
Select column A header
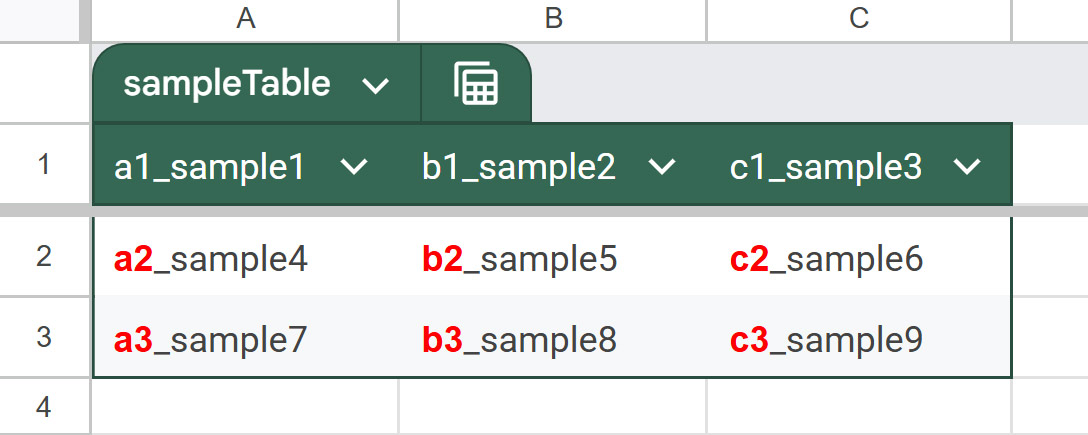pos(244,19)
